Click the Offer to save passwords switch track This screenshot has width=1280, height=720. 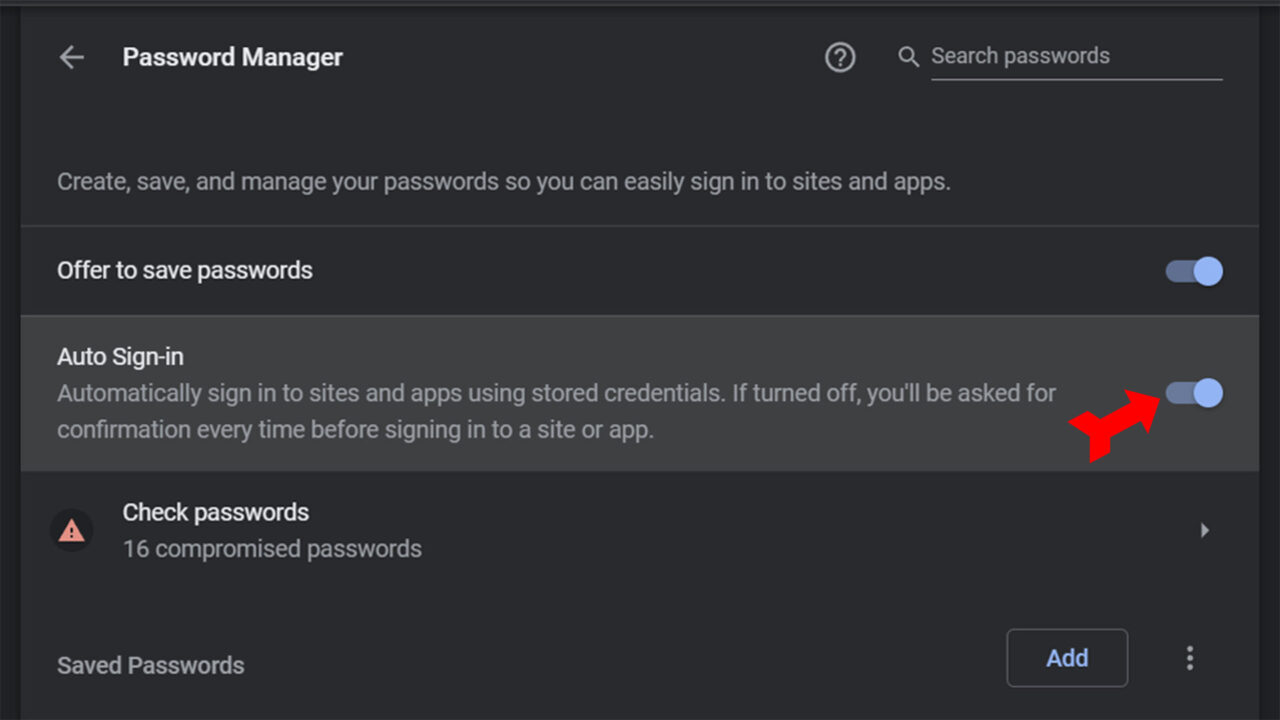(x=1191, y=271)
